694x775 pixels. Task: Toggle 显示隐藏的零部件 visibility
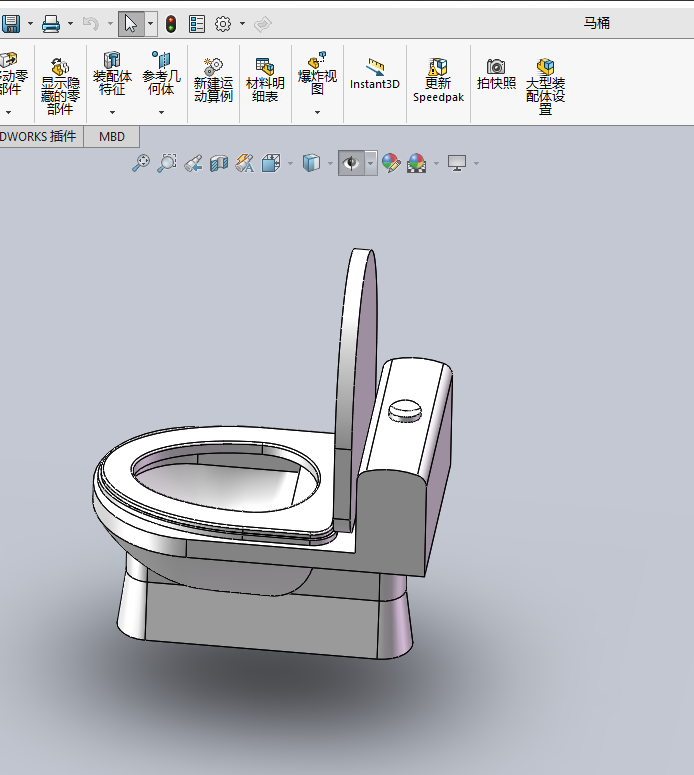(60, 83)
